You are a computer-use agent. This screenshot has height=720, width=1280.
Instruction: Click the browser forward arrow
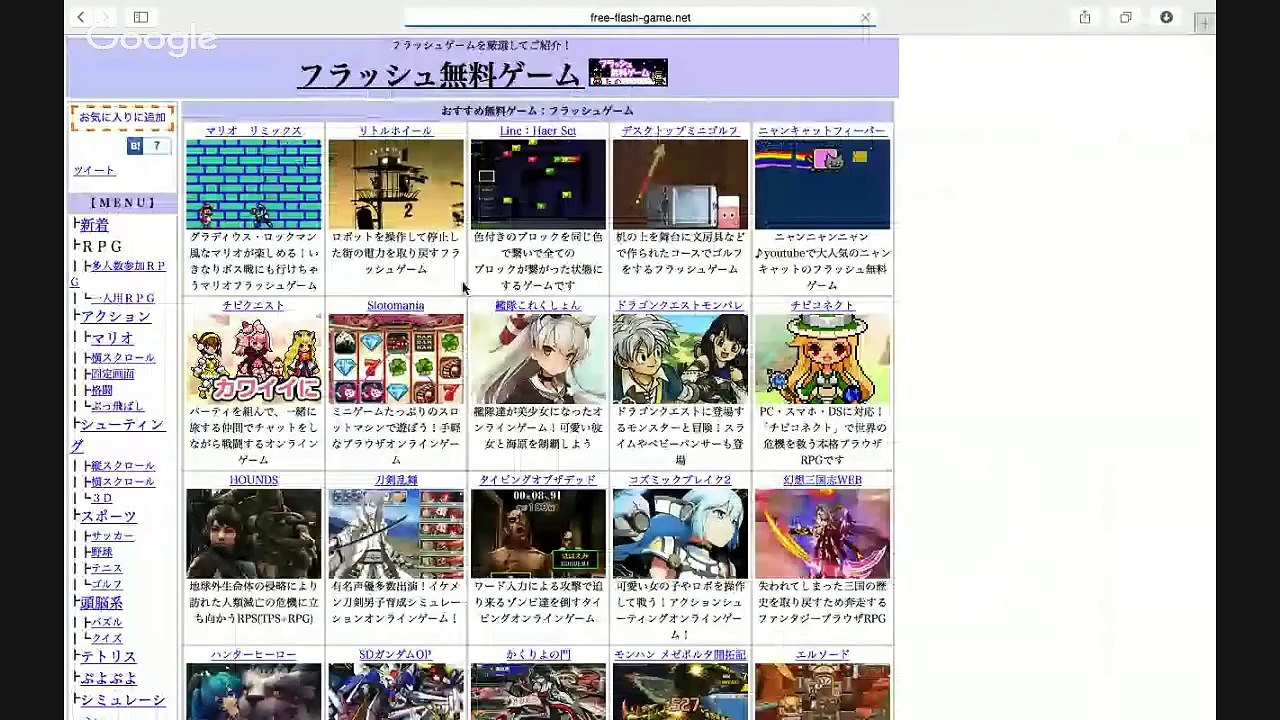(x=106, y=17)
